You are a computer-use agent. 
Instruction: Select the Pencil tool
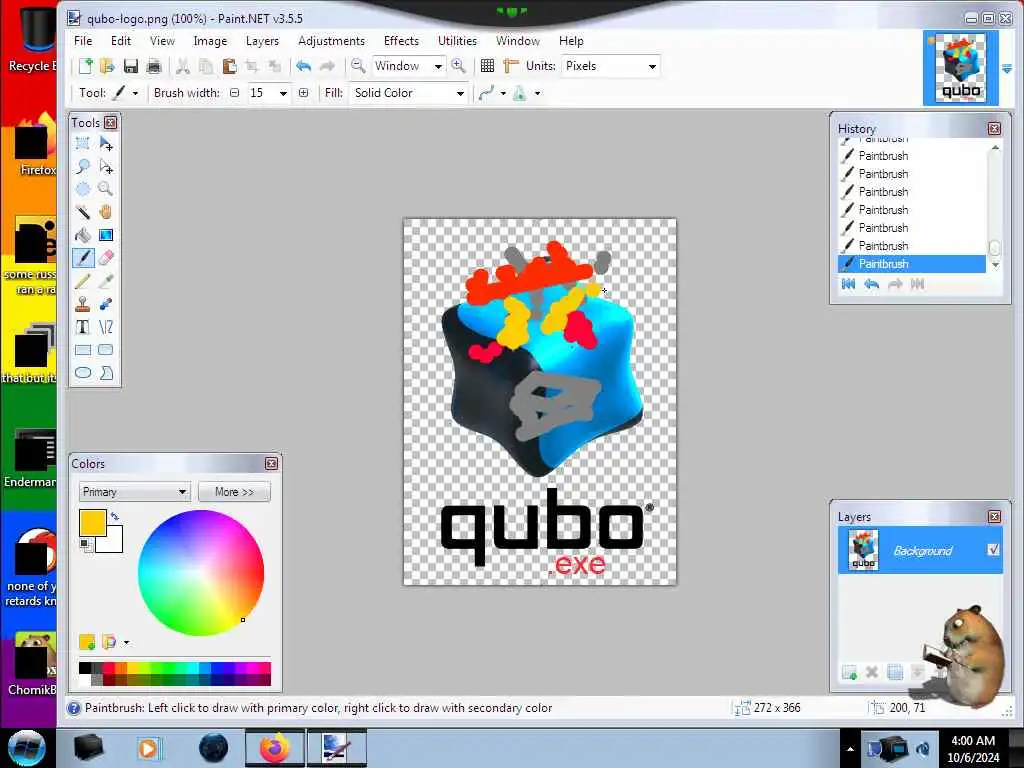click(83, 281)
